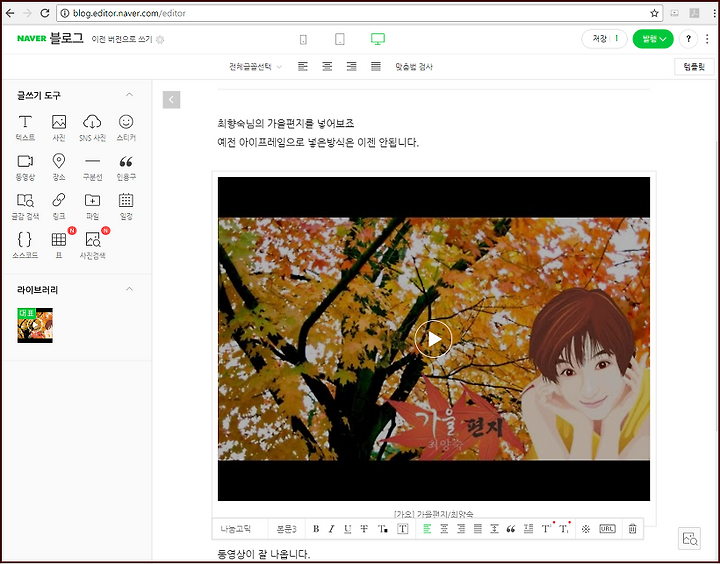This screenshot has height=564, width=720.
Task: Click 이전 버전으로 쓰기 link
Action: point(122,39)
